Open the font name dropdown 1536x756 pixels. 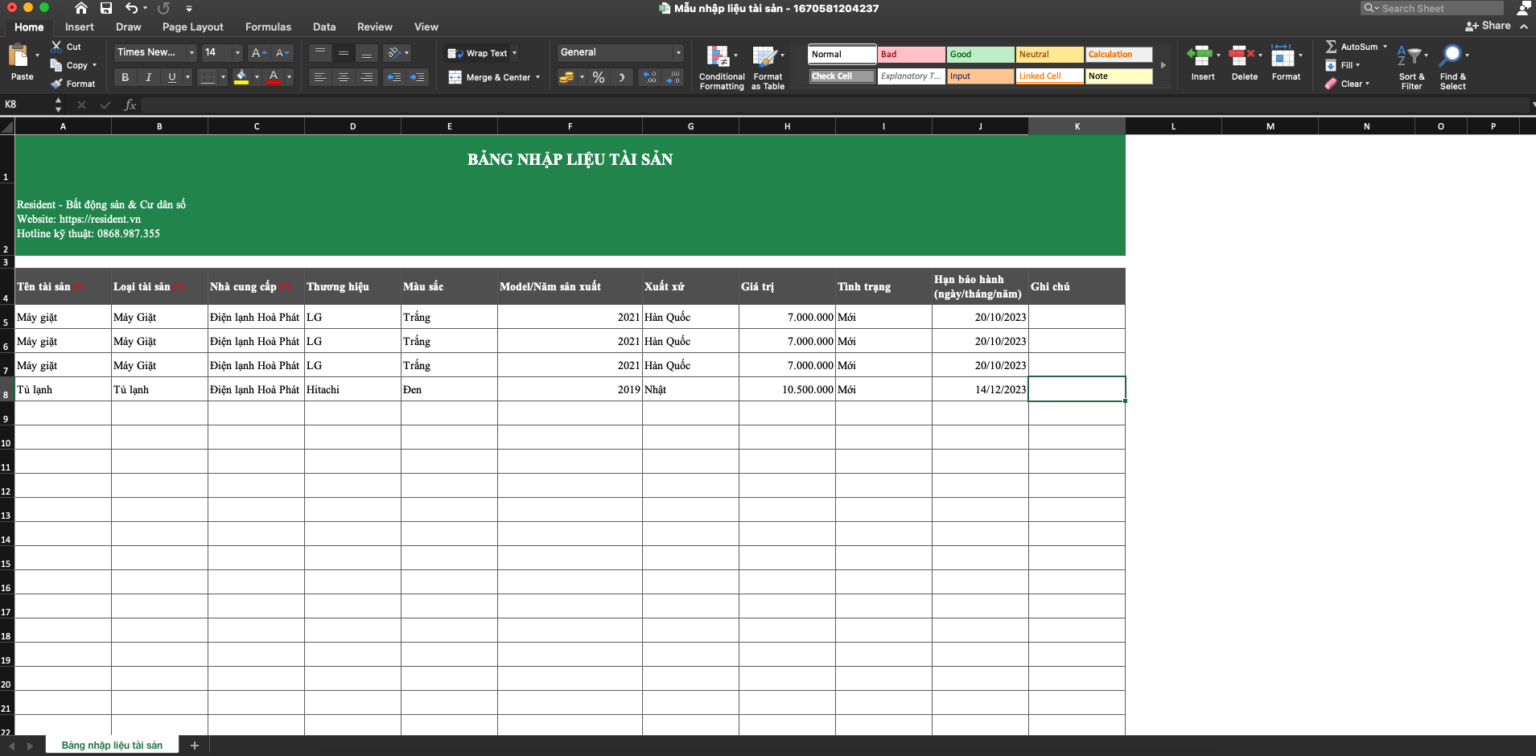(191, 53)
